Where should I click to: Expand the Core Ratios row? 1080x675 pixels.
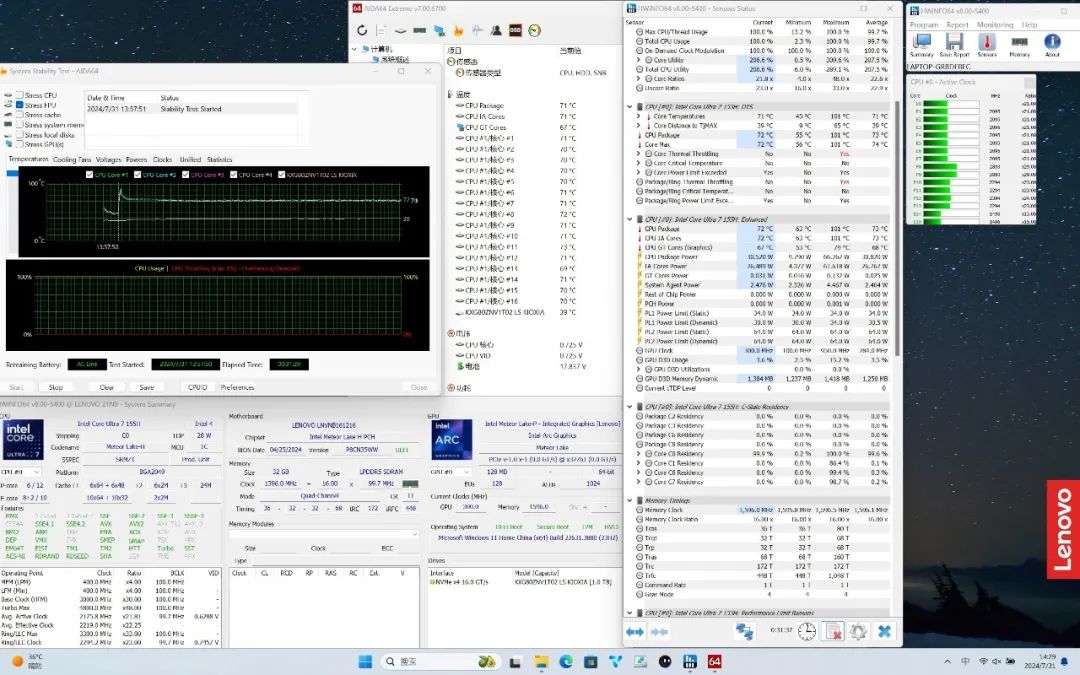(640, 78)
